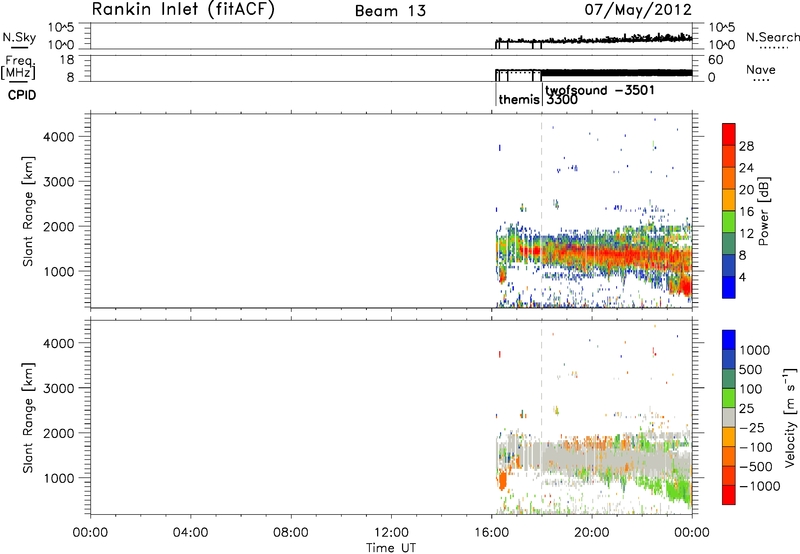Click the "24" label on Power scale
Image resolution: width=800 pixels, height=554 pixels.
(746, 168)
